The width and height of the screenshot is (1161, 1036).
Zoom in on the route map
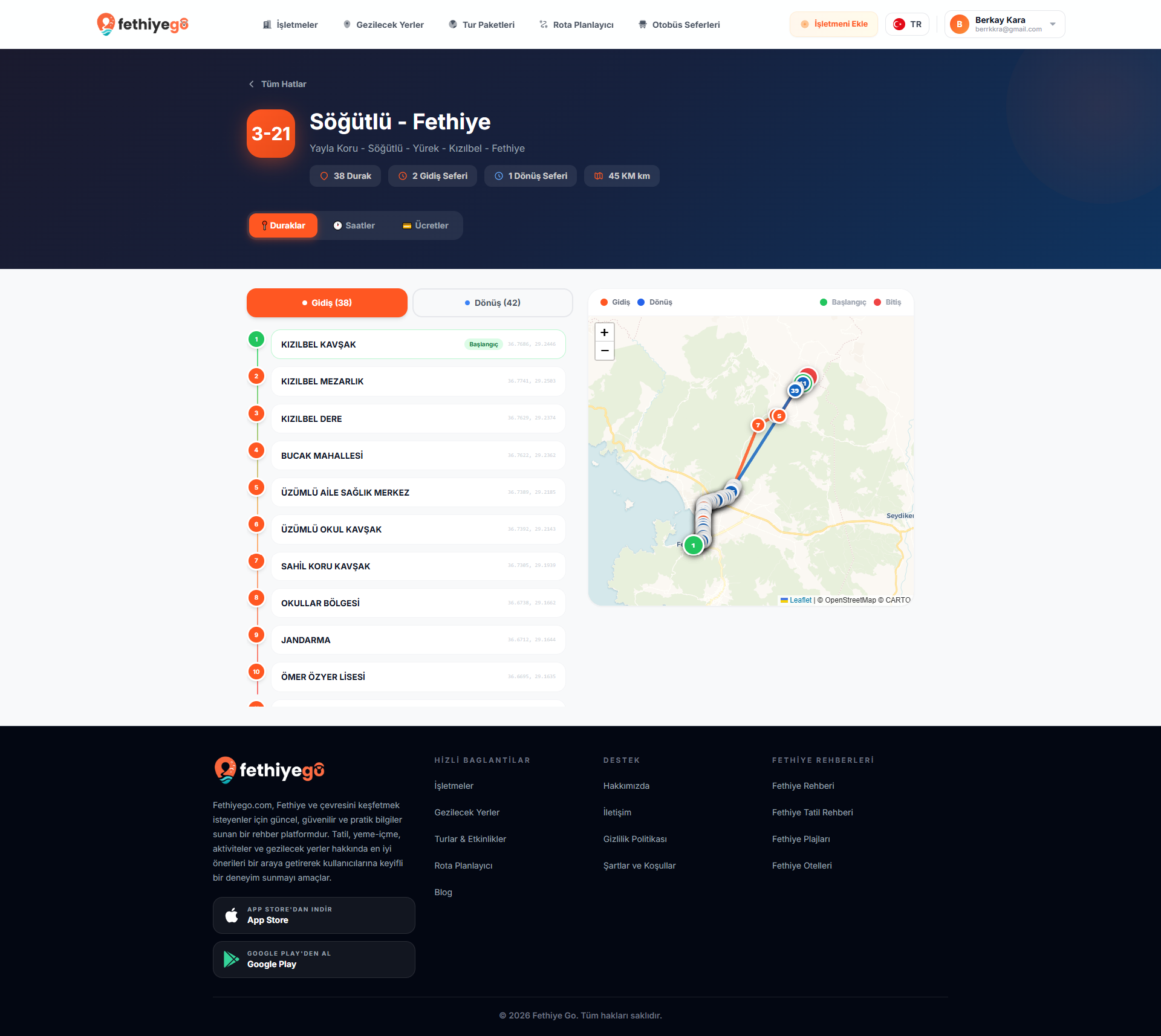tap(604, 332)
